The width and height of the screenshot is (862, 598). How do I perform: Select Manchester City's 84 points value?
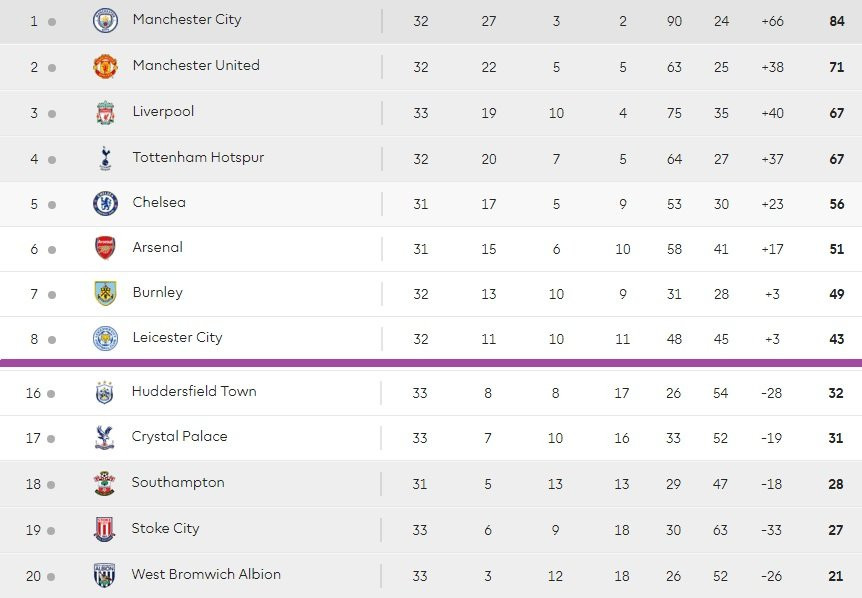pyautogui.click(x=836, y=21)
